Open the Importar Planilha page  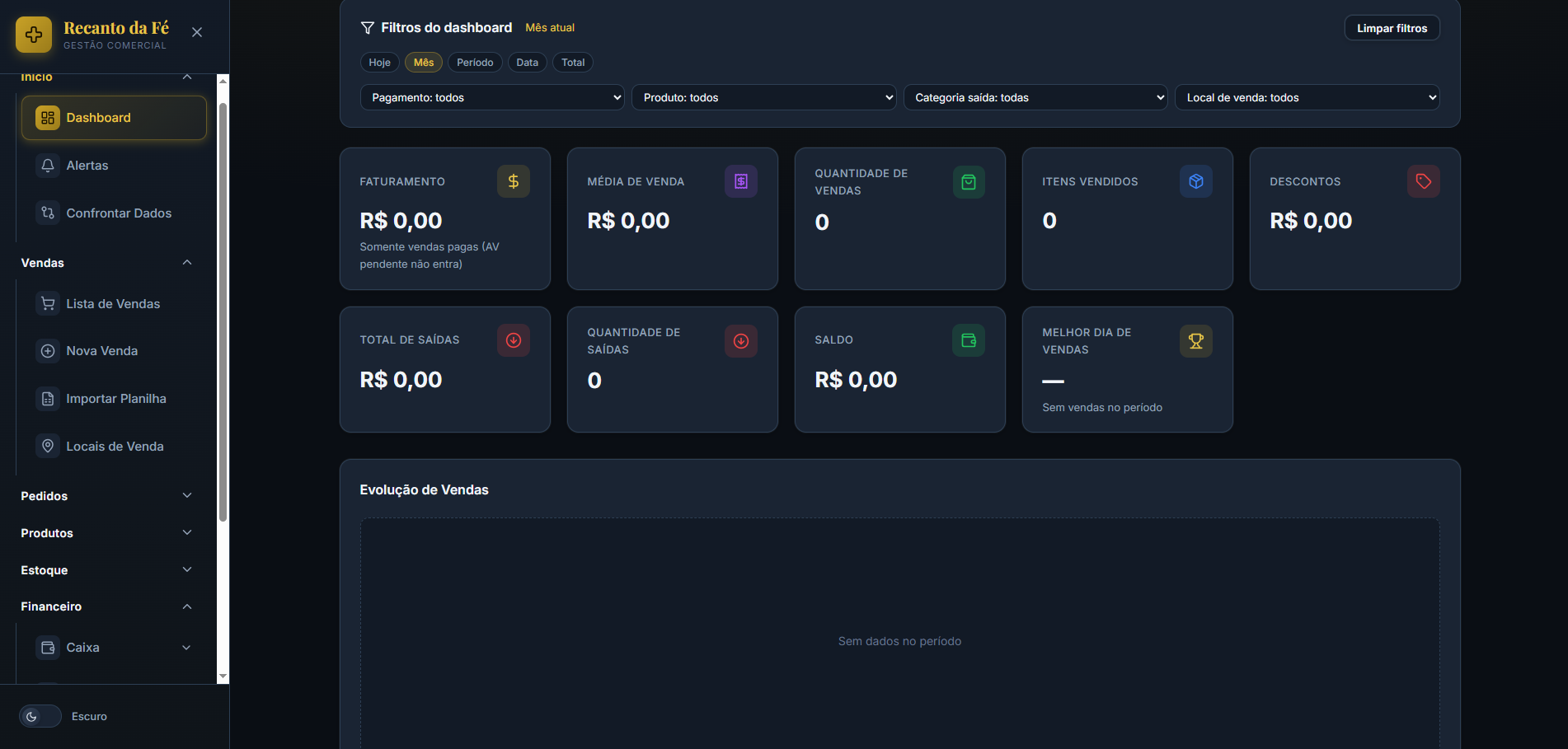coord(114,399)
